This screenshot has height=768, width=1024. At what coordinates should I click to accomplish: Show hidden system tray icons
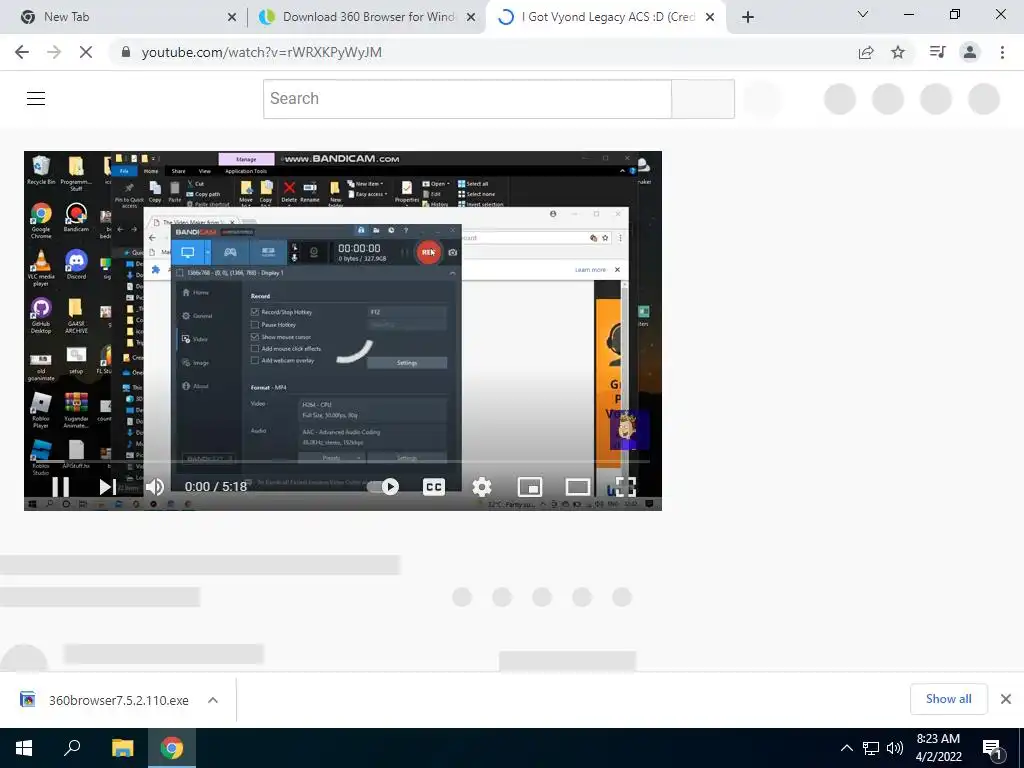pos(846,748)
